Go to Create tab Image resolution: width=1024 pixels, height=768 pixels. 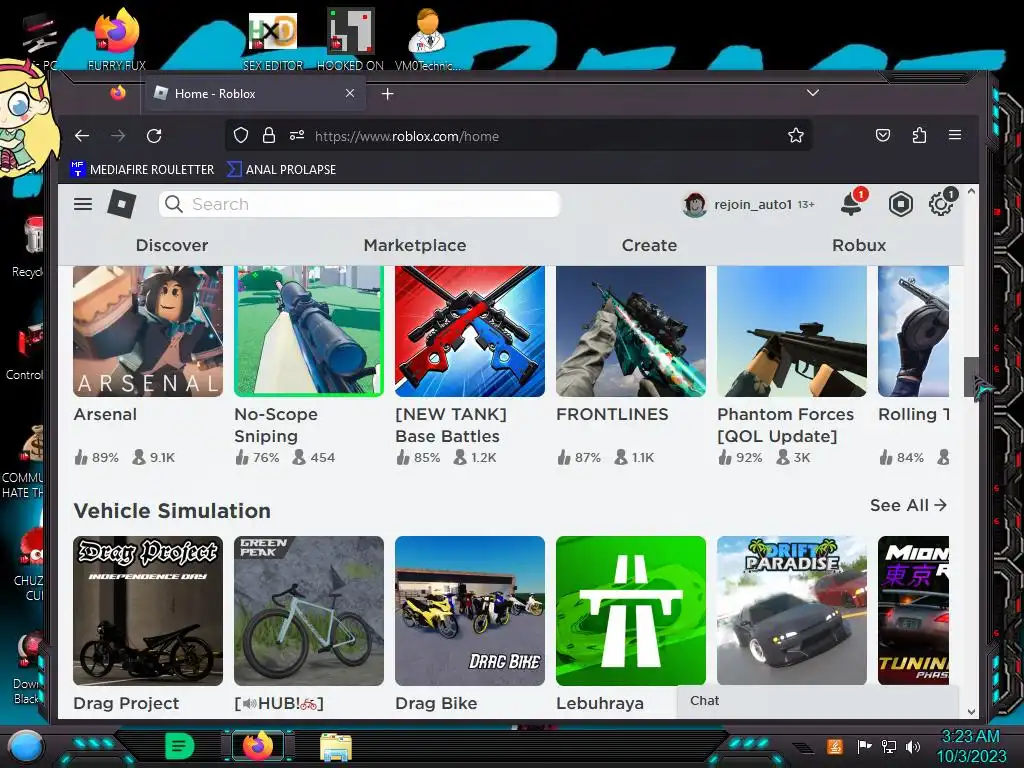(649, 245)
